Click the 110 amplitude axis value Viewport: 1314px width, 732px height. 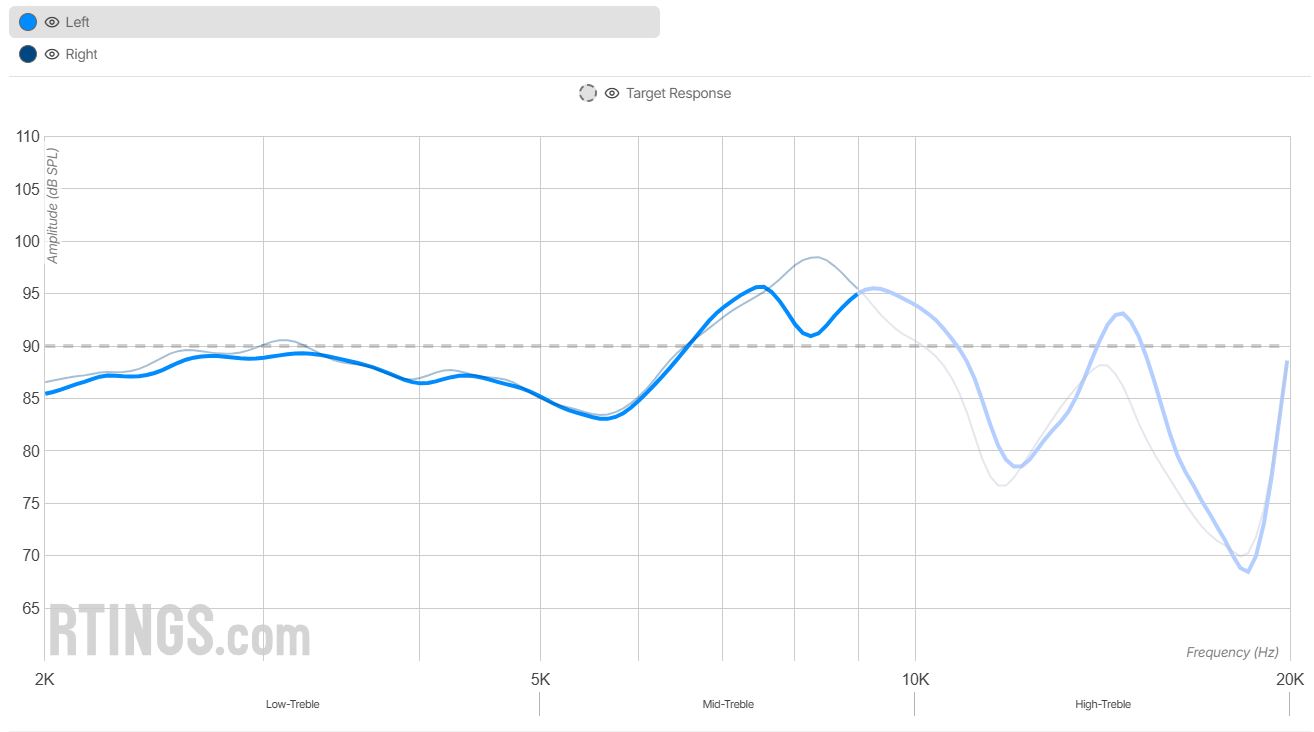(28, 137)
